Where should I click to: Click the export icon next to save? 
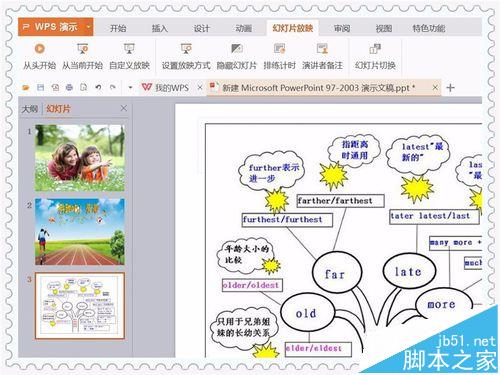pos(55,88)
